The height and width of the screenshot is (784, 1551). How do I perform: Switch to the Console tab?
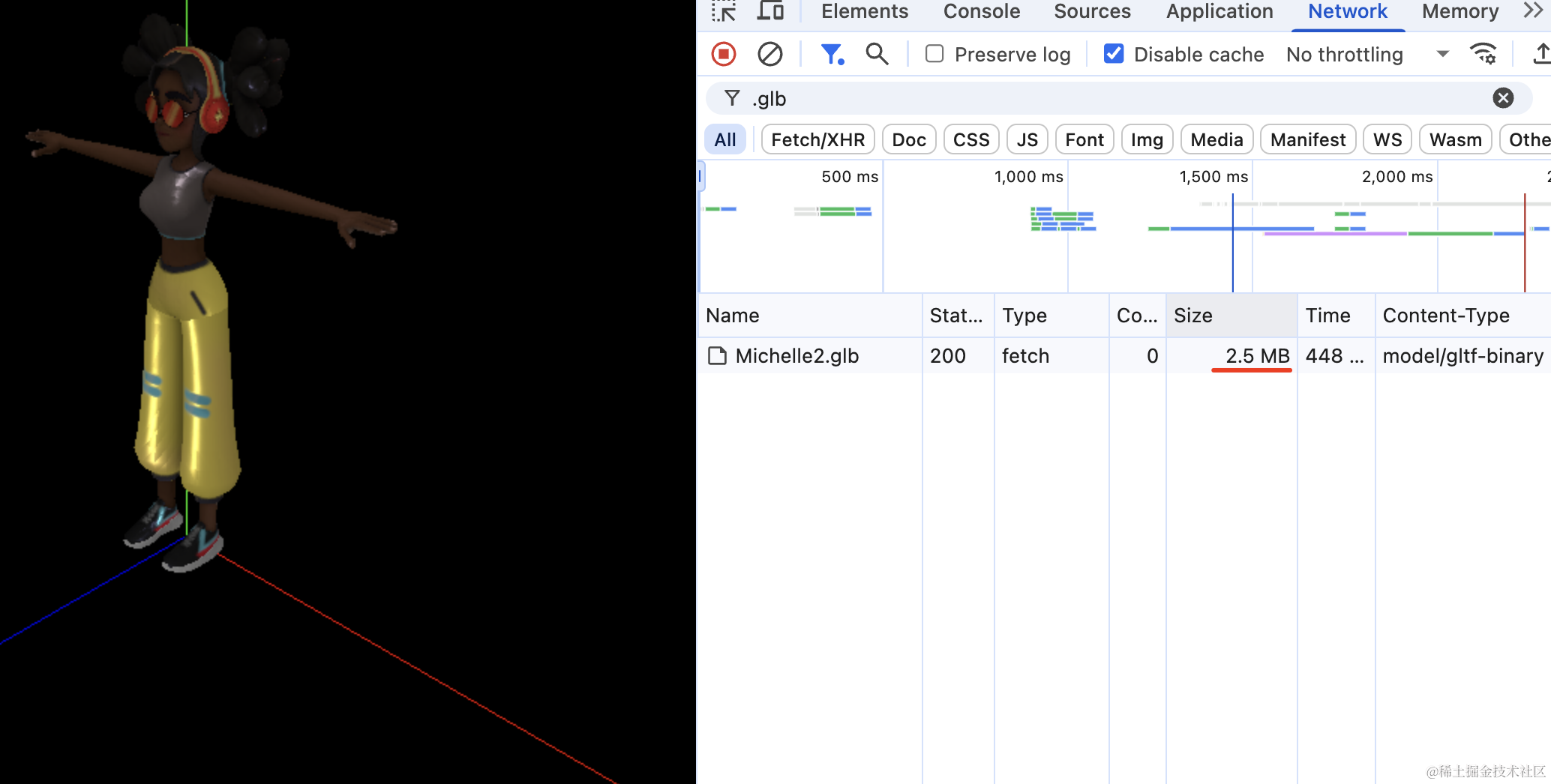tap(982, 11)
